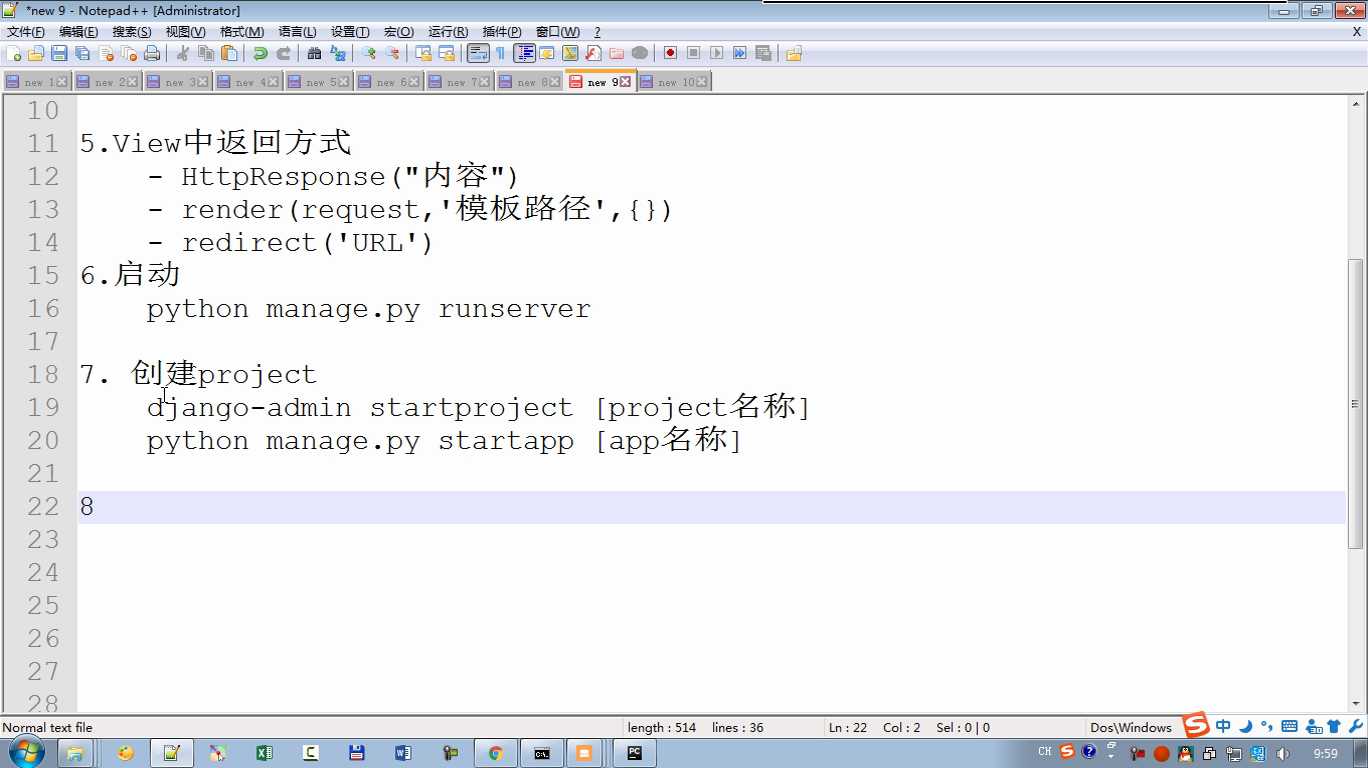The width and height of the screenshot is (1368, 768).
Task: Open the 文件(F) menu
Action: pyautogui.click(x=26, y=32)
